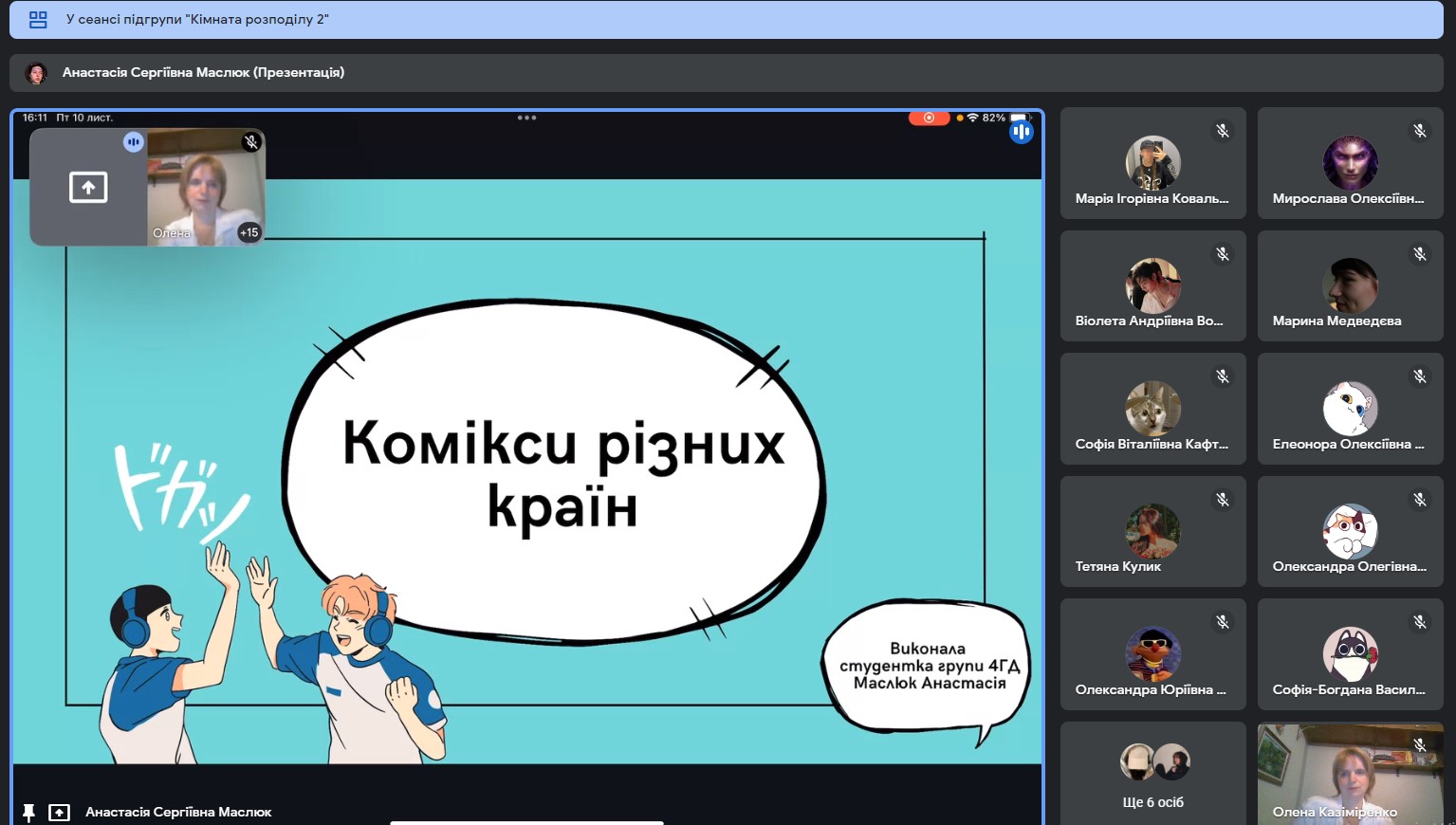Click the battery icon in the shared status bar
The width and height of the screenshot is (1456, 825).
tap(1021, 117)
